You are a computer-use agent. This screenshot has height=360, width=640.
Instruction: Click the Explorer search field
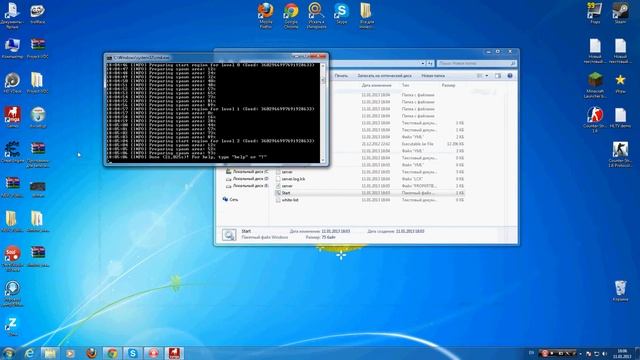click(x=476, y=63)
